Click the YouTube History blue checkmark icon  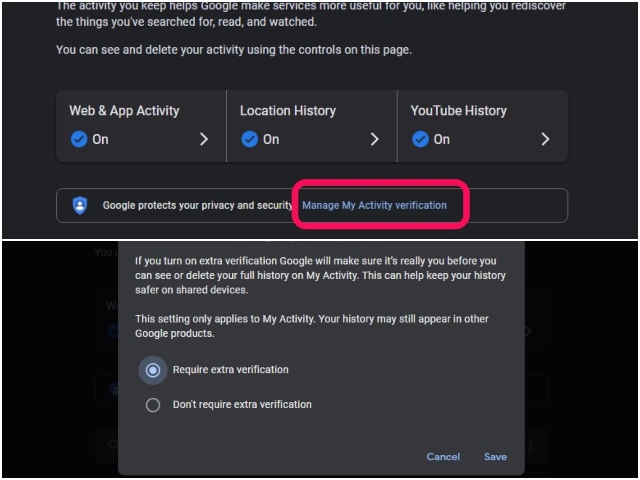click(x=420, y=139)
